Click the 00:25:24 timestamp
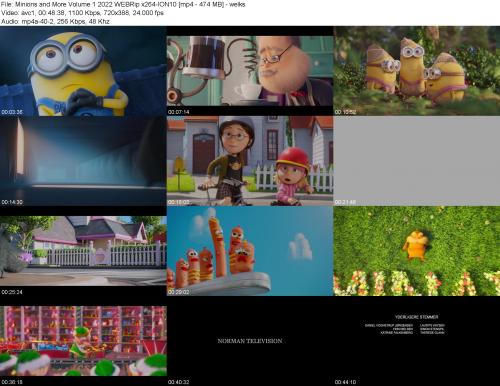This screenshot has height=386, width=500. pos(12,292)
